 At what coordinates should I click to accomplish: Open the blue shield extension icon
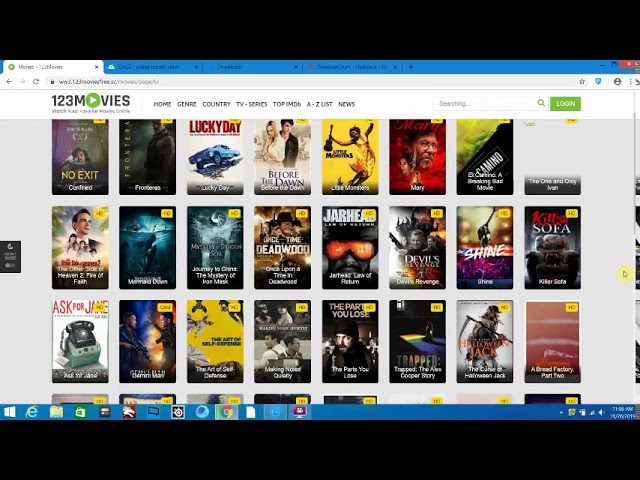coord(598,82)
